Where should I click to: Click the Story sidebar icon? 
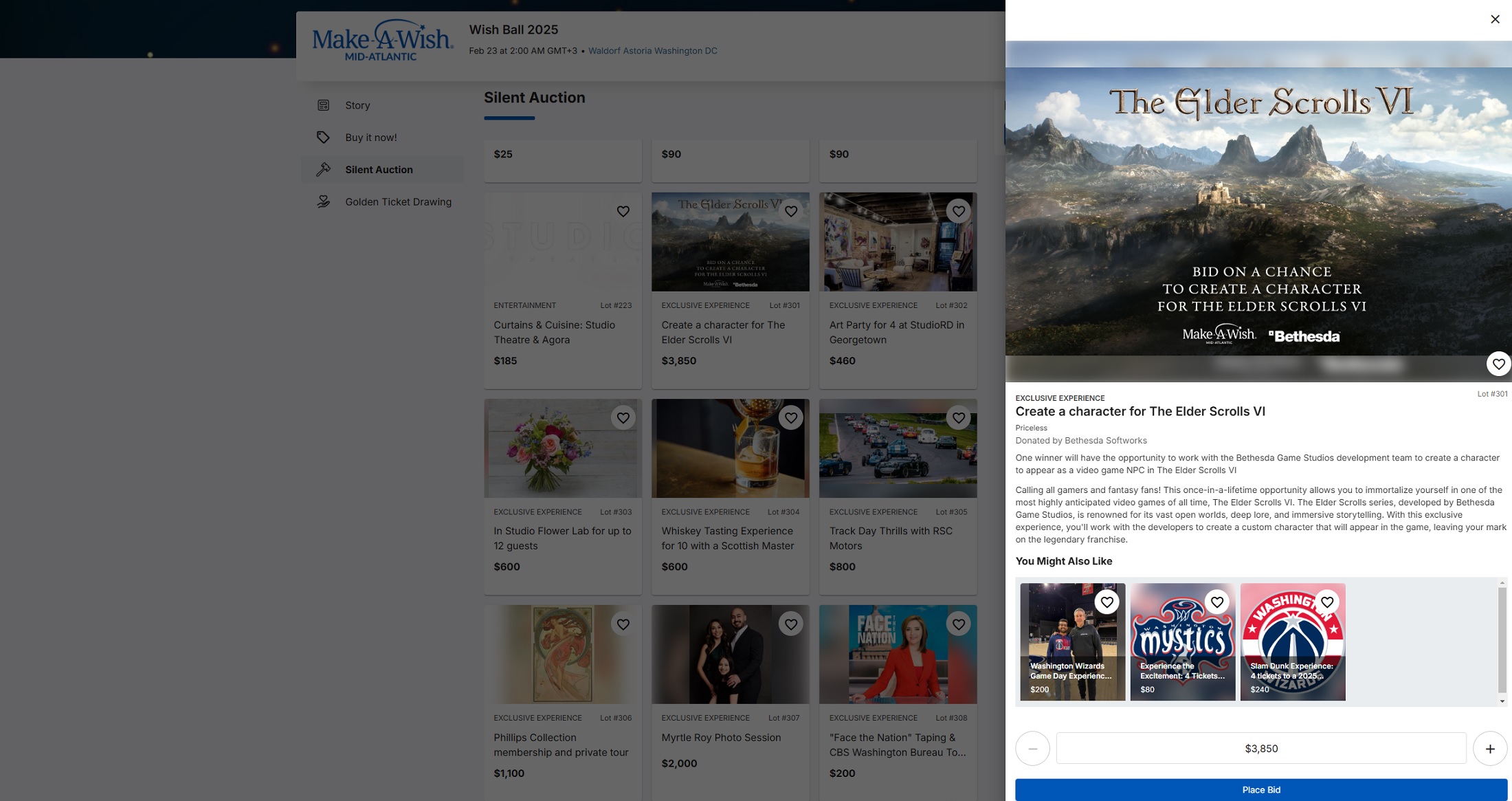(323, 105)
